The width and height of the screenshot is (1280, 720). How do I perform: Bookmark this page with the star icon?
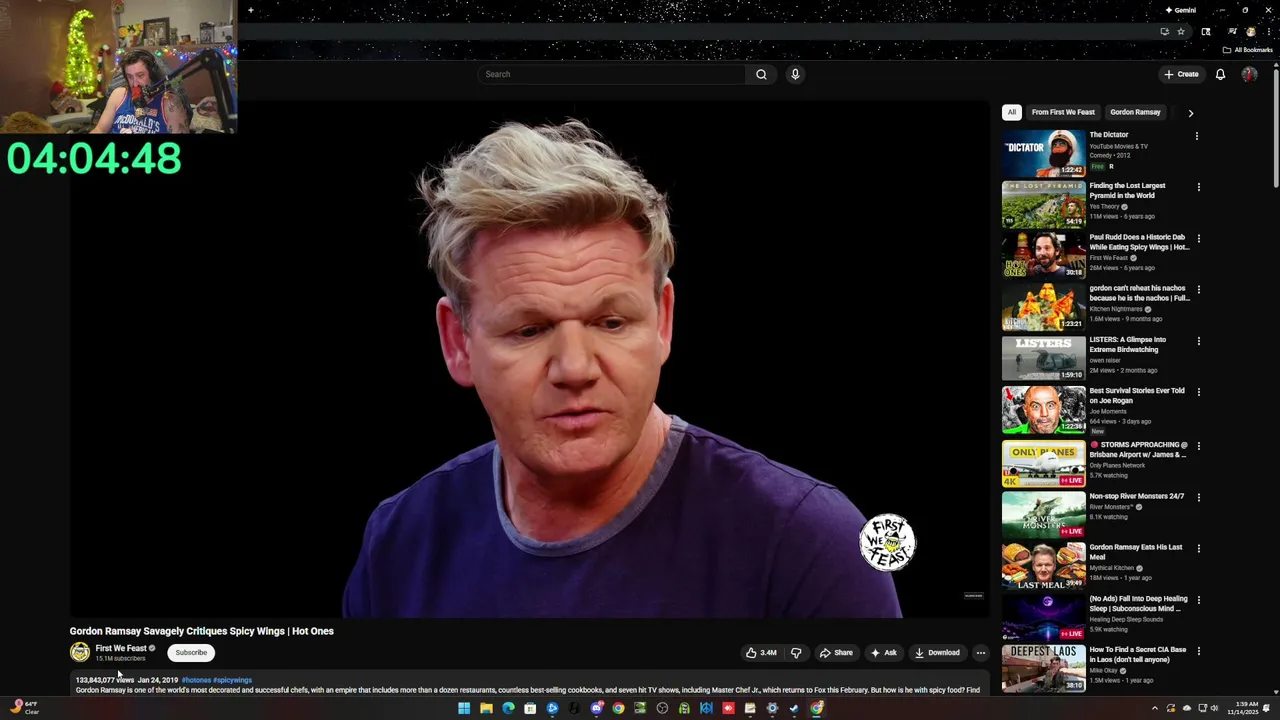(x=1181, y=31)
